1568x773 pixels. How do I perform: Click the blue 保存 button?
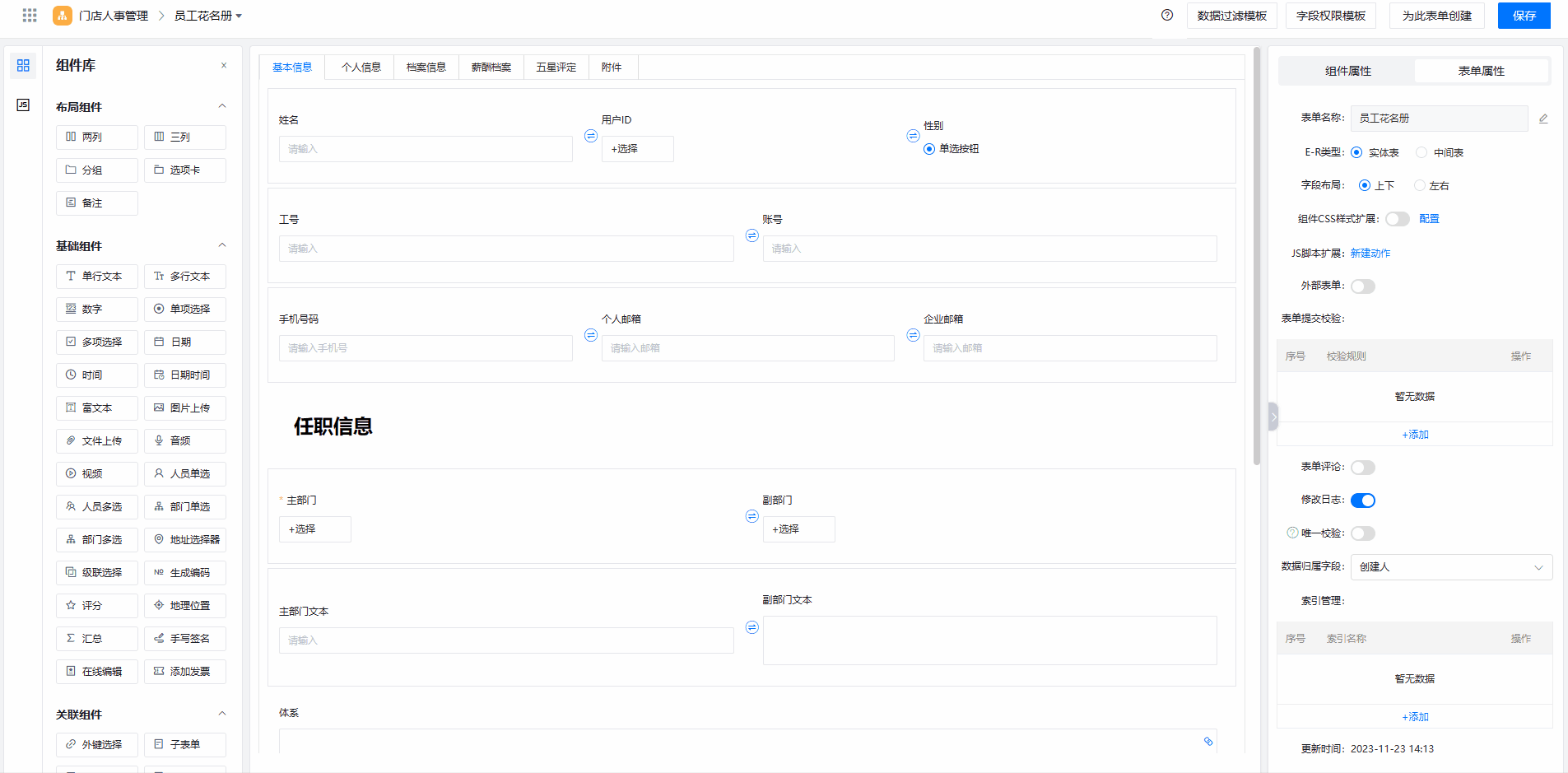click(x=1524, y=16)
